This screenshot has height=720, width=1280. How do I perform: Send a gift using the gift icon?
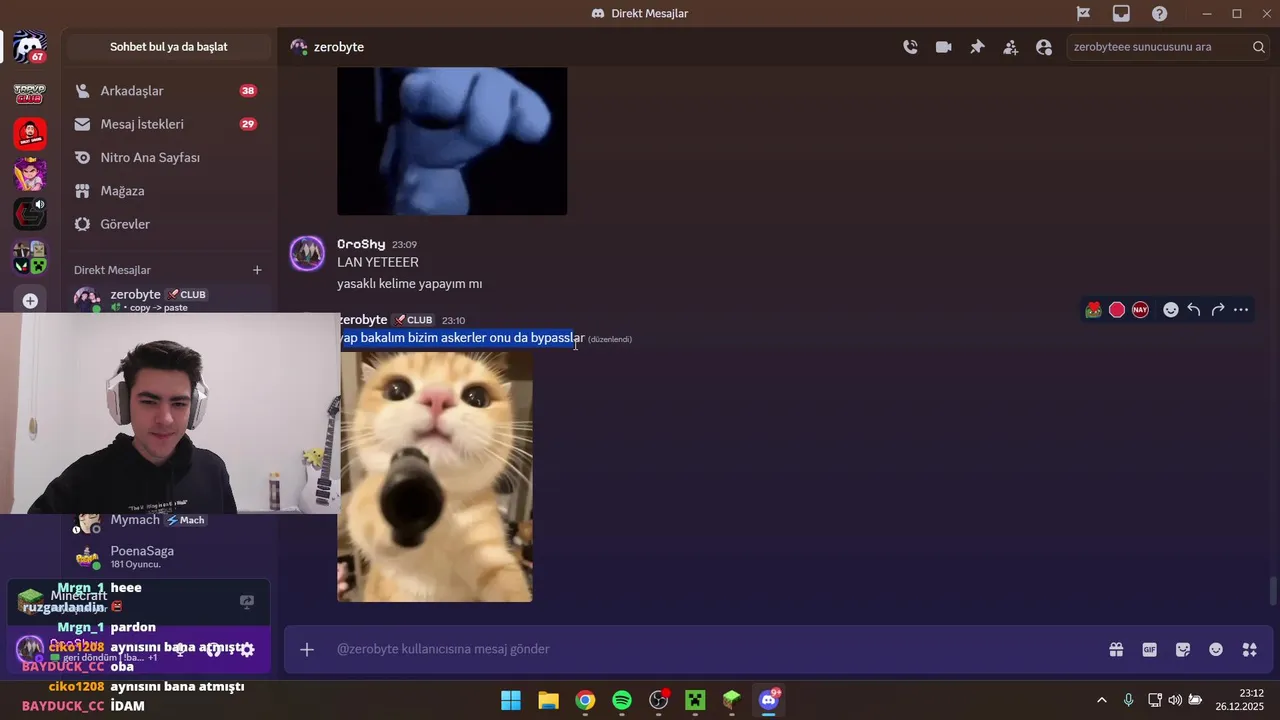(x=1116, y=649)
